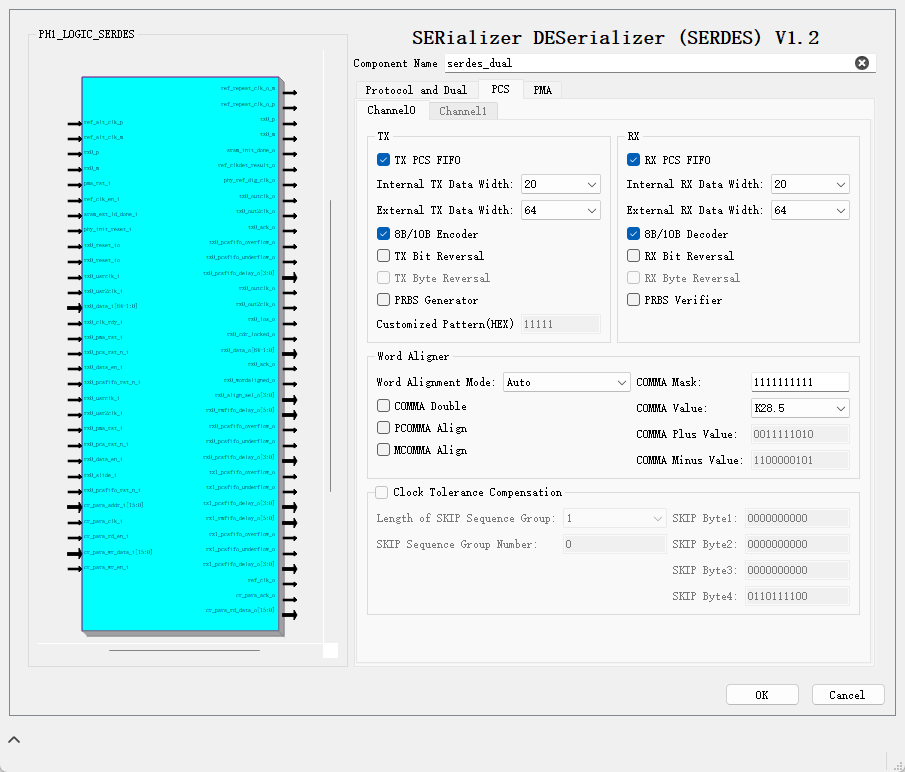Disable the 8B/10B Encoder checkbox
Viewport: 905px width, 772px height.
383,234
